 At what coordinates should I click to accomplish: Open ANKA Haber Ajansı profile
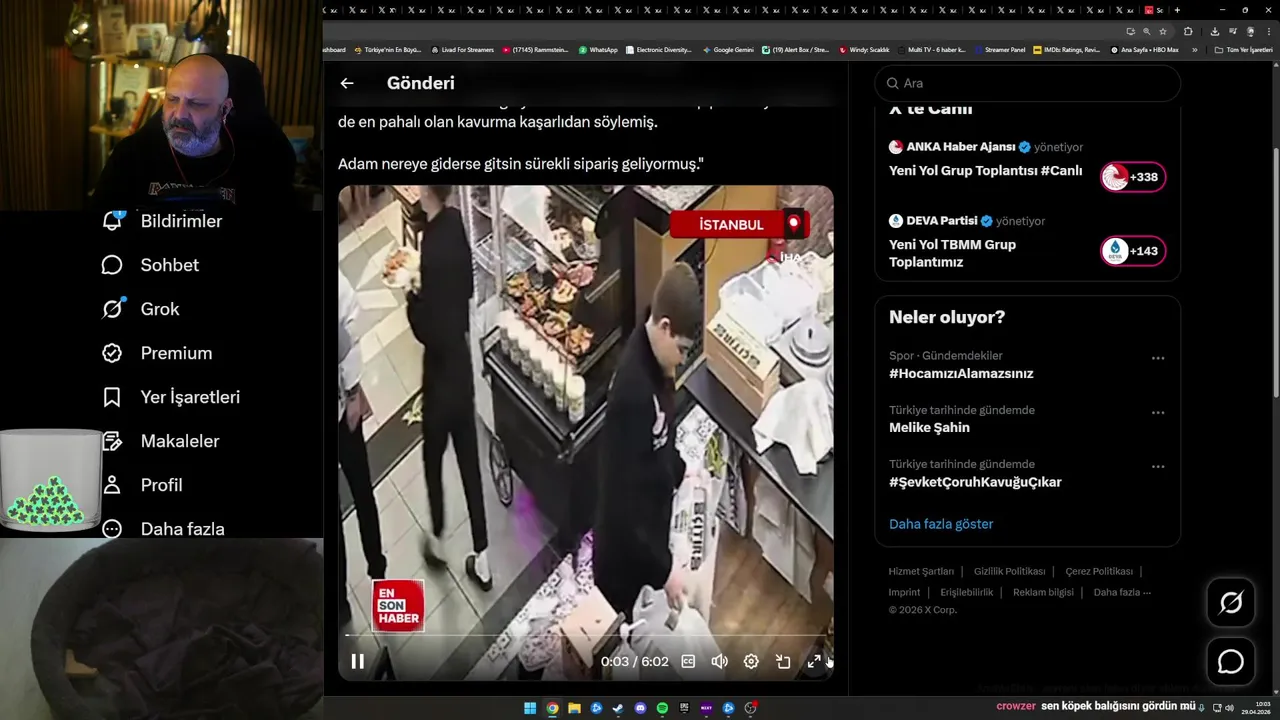[961, 147]
